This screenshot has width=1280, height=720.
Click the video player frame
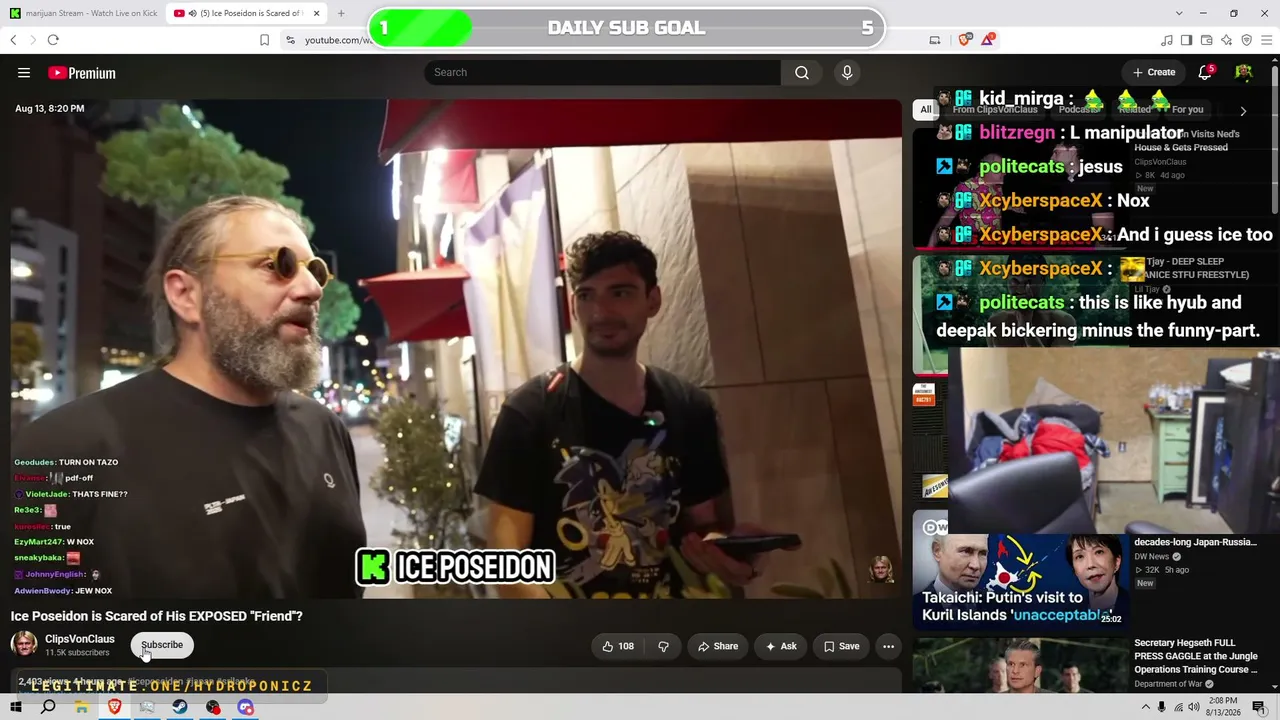[456, 348]
